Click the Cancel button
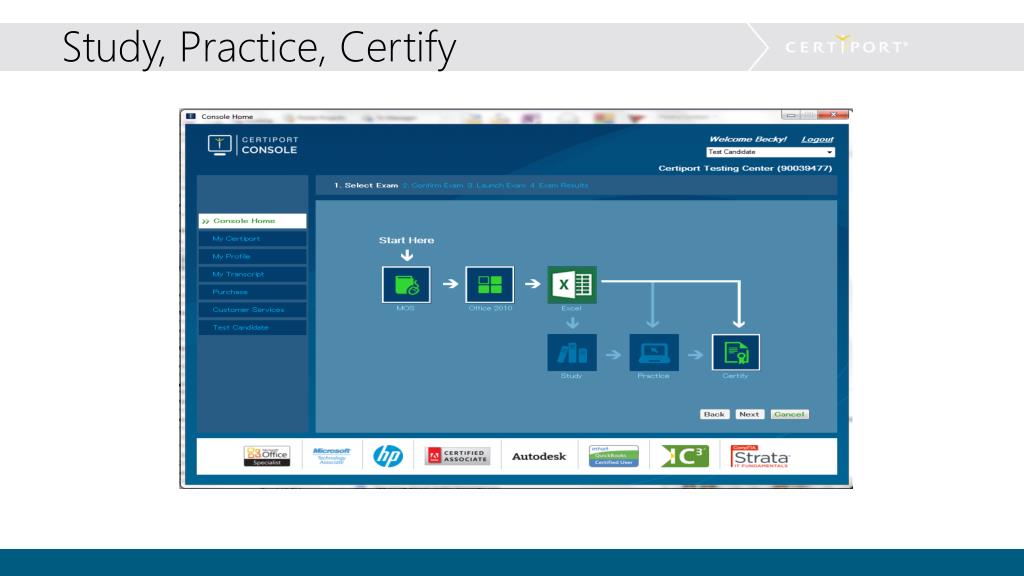 tap(790, 414)
